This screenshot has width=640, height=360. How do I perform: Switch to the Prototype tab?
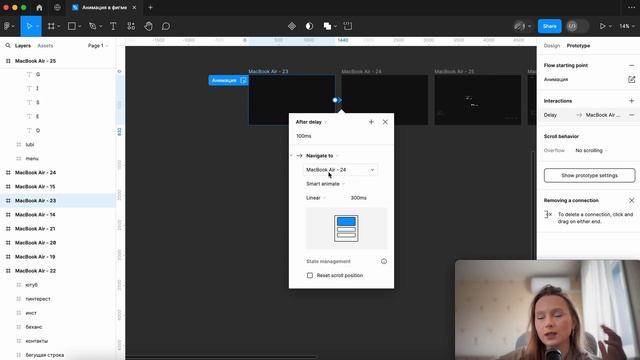[x=578, y=46]
